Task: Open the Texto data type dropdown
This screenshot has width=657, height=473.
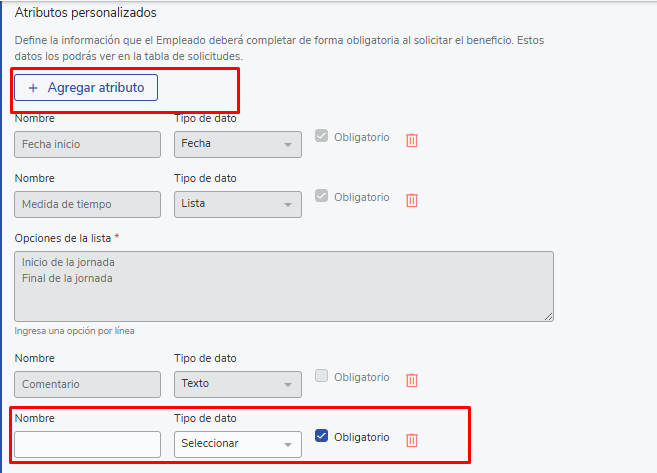Action: [x=238, y=384]
